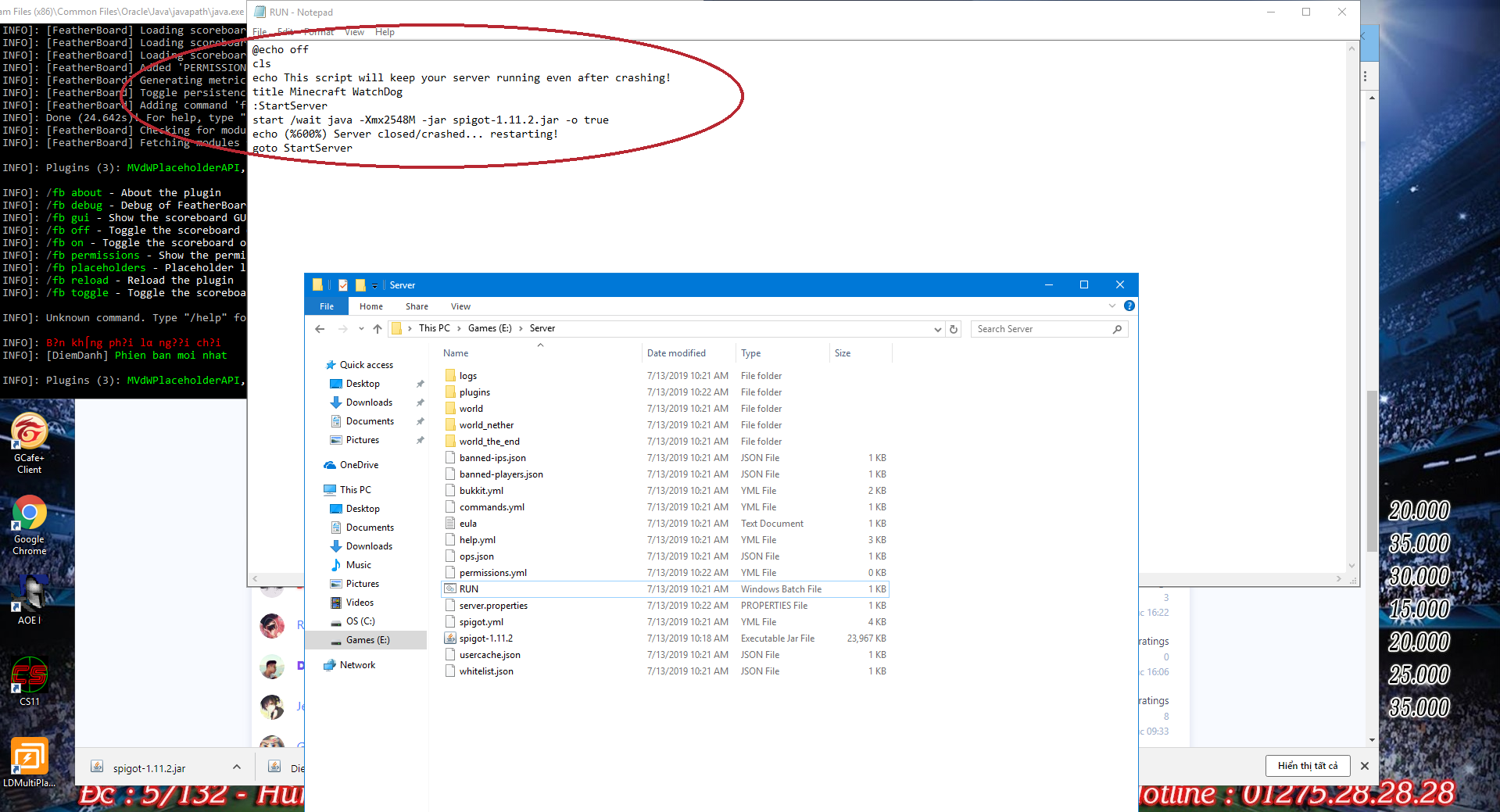The width and height of the screenshot is (1500, 812).
Task: Open the Help menu in Notepad
Action: [x=385, y=32]
